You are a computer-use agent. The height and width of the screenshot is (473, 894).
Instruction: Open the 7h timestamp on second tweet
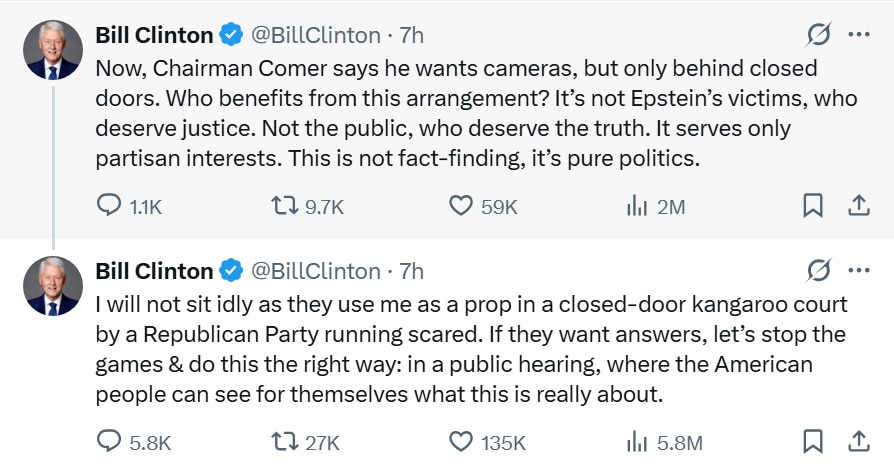(x=412, y=271)
